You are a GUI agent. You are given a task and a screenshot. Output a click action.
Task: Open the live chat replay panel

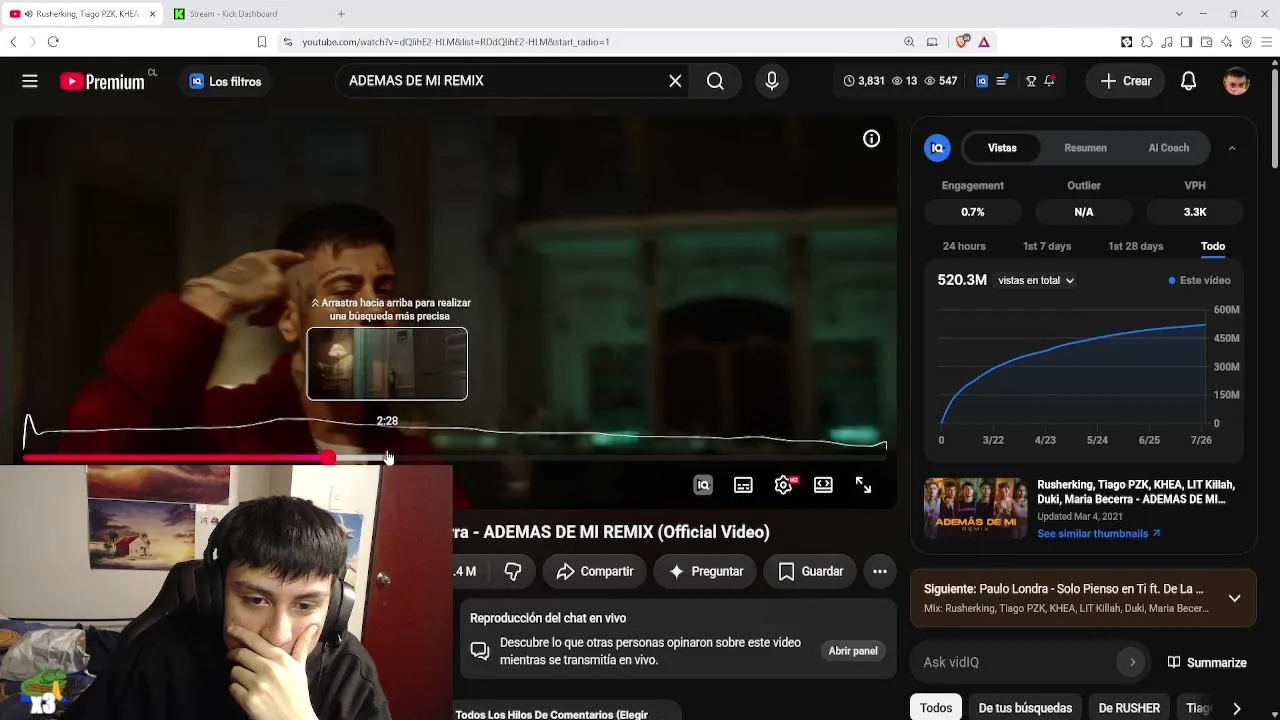coord(853,651)
